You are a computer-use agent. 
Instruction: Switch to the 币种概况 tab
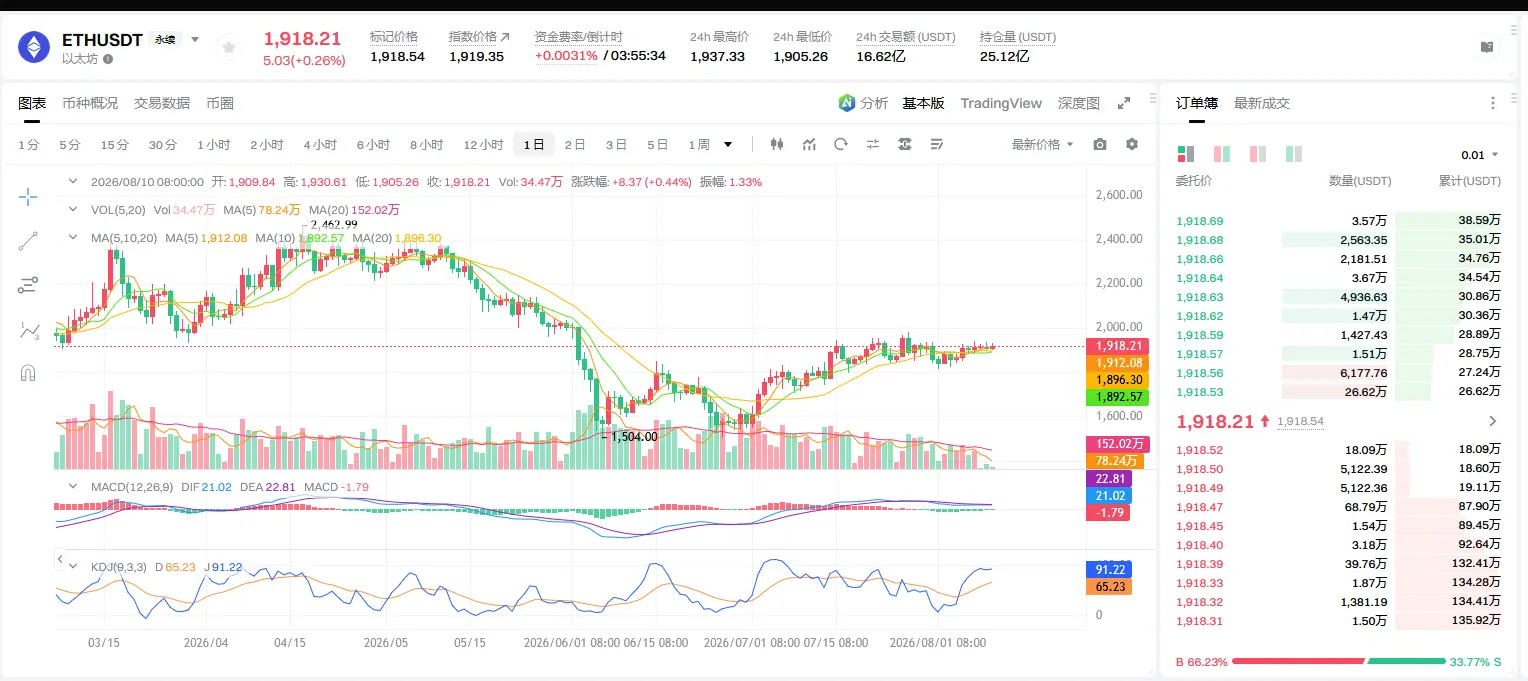pos(90,103)
